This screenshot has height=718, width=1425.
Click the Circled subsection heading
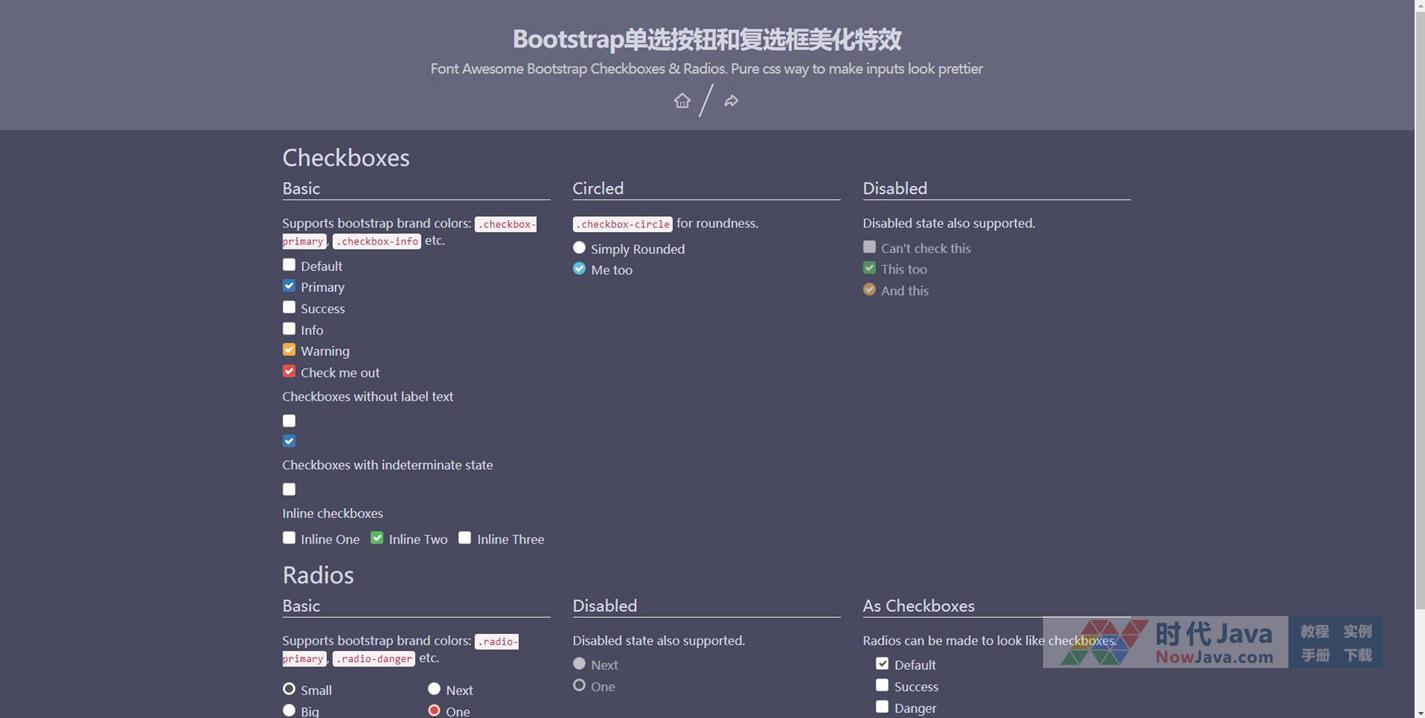click(598, 188)
